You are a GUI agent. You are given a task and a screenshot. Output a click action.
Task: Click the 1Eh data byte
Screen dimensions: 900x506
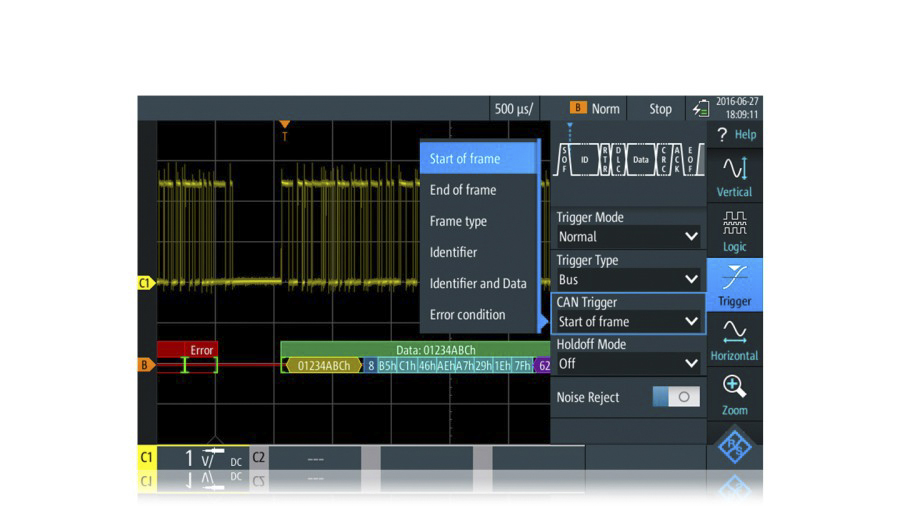point(503,365)
